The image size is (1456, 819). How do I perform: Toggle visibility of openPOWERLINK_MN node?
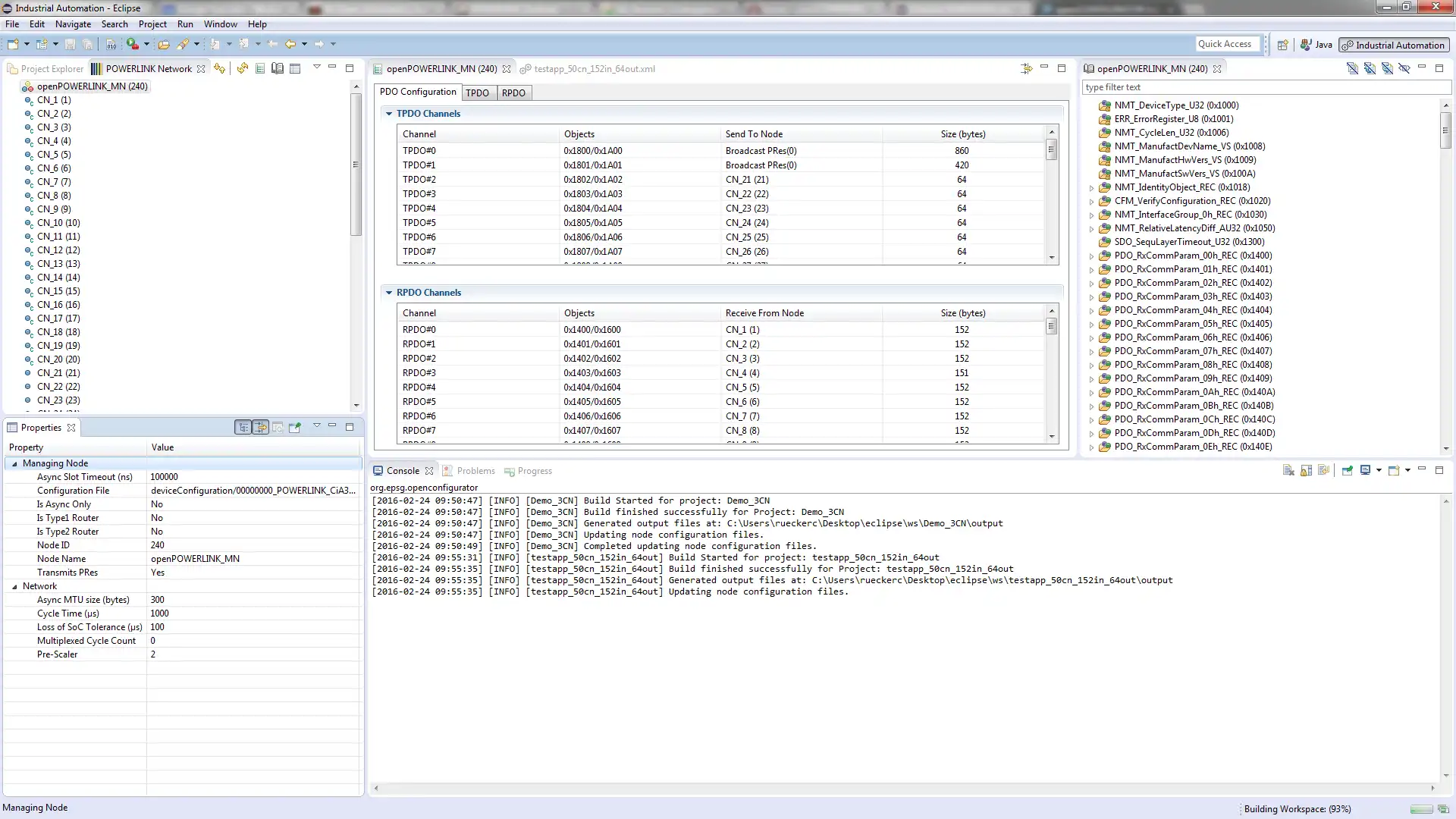pos(14,86)
